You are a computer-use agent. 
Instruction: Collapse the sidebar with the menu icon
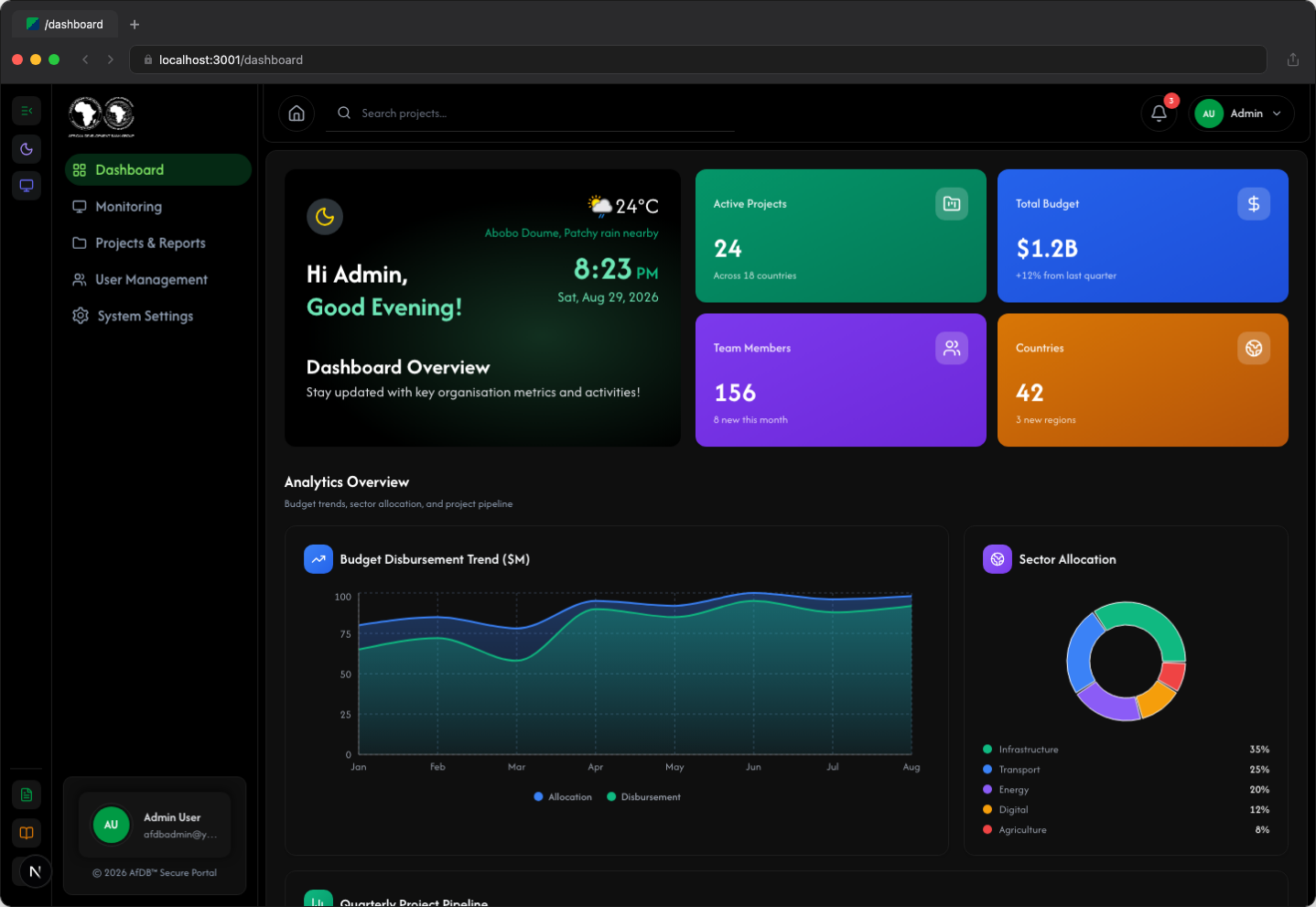(27, 111)
